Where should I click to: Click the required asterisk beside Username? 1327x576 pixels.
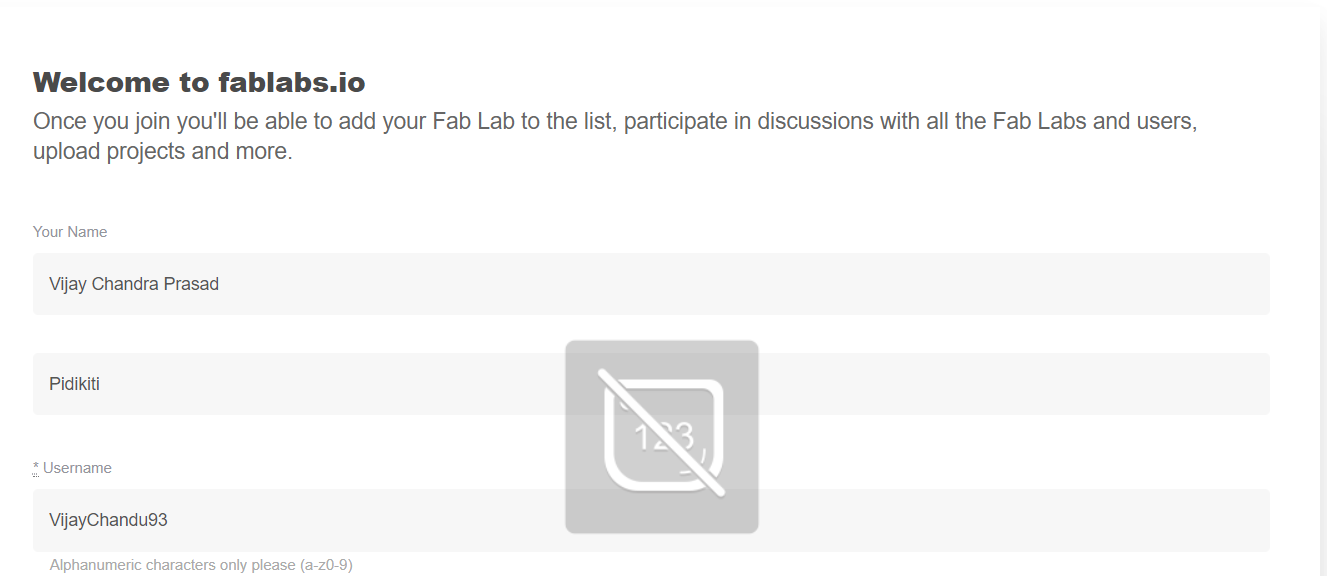tap(36, 468)
